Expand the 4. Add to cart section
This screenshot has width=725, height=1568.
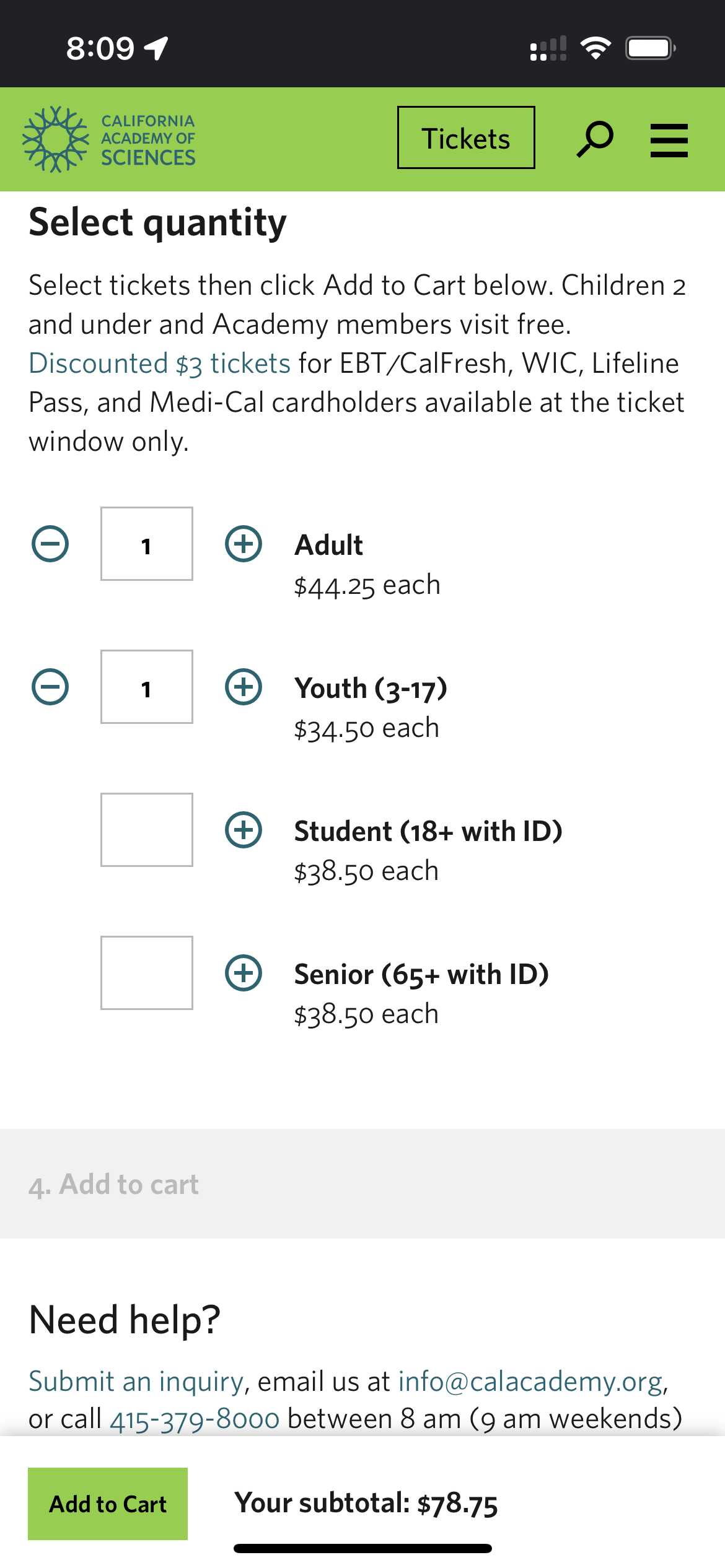[x=114, y=1185]
